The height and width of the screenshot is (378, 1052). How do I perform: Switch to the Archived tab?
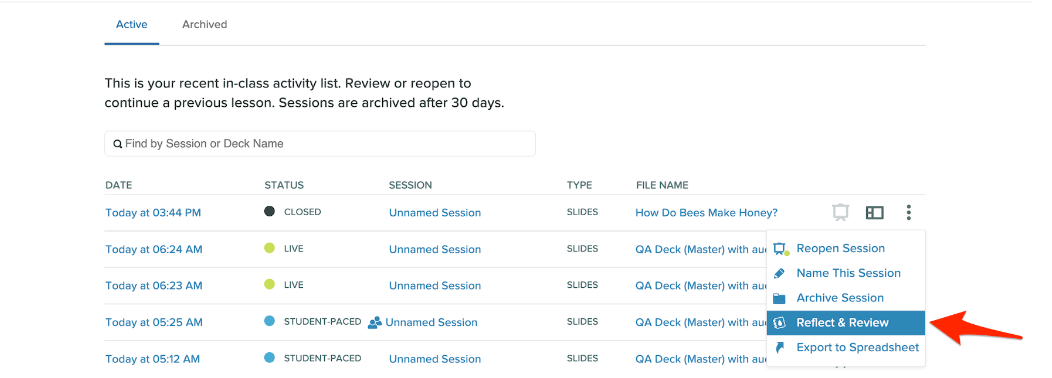click(x=205, y=24)
